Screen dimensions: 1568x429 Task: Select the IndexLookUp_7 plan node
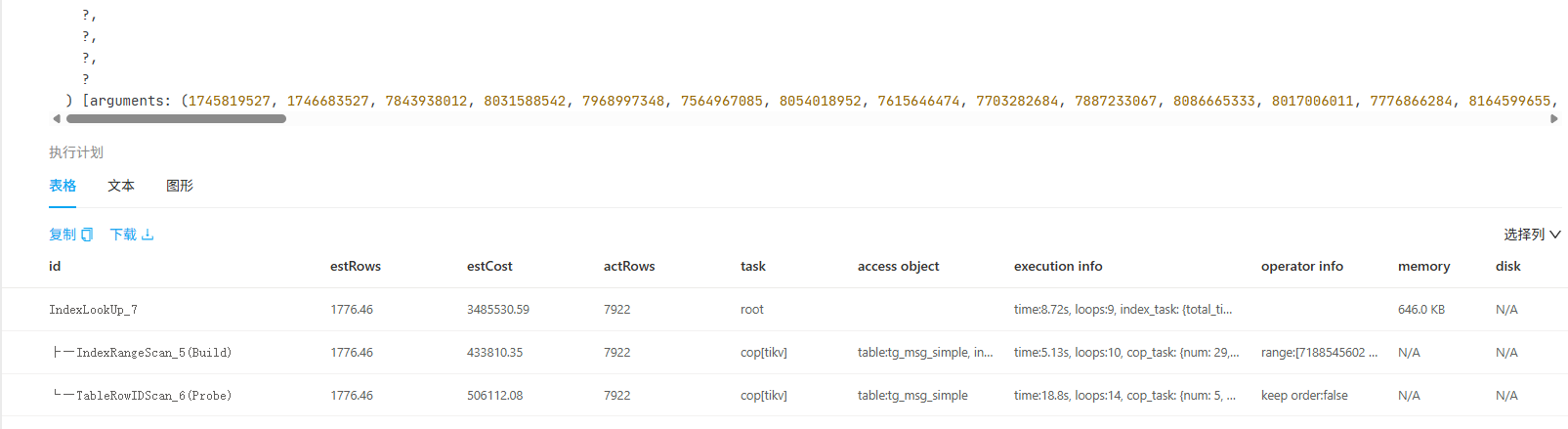click(x=94, y=310)
